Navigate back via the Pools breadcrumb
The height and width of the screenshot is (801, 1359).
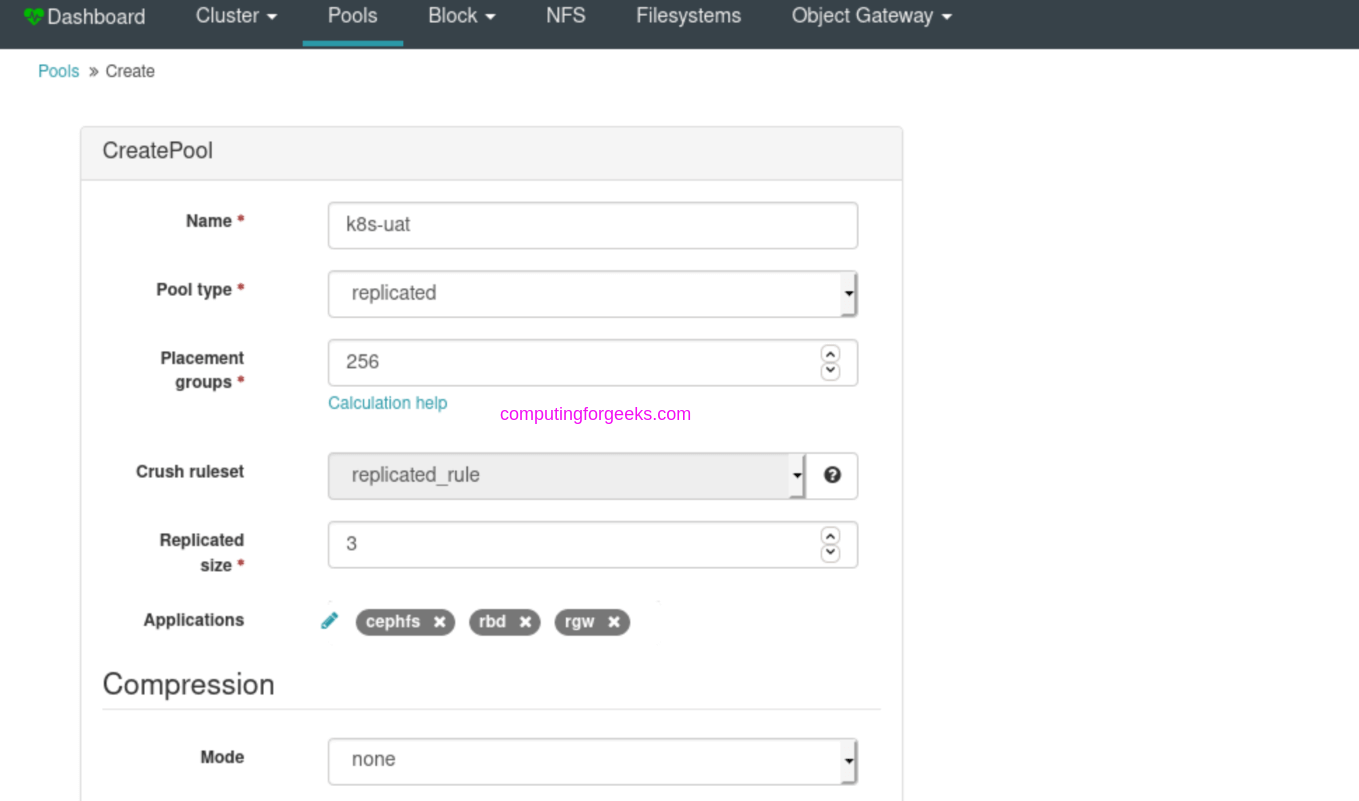pos(58,71)
